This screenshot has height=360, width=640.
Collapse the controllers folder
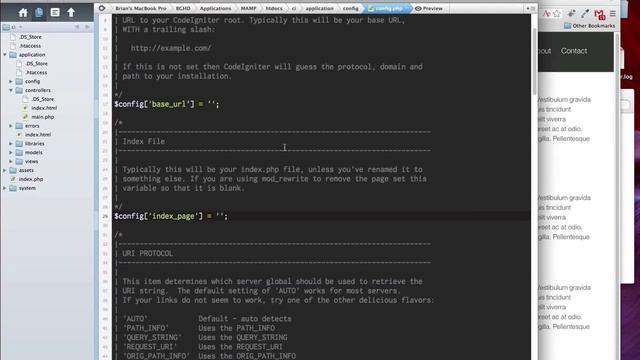pos(11,90)
